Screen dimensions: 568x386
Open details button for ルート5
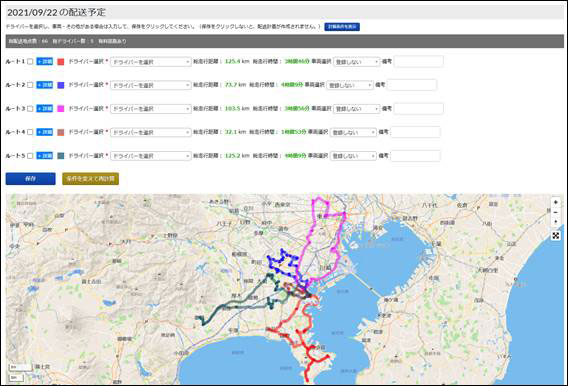(45, 156)
